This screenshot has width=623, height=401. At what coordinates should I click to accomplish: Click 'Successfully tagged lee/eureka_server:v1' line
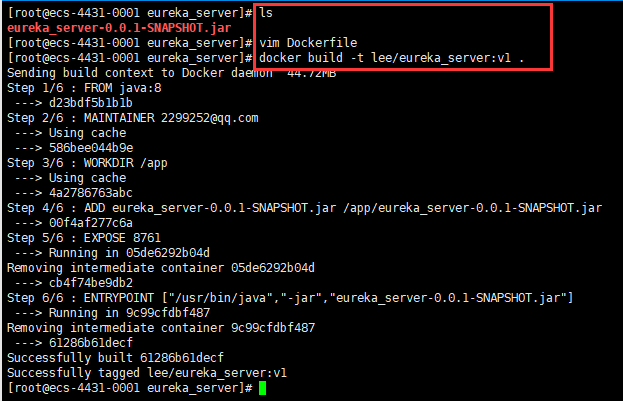pos(147,373)
